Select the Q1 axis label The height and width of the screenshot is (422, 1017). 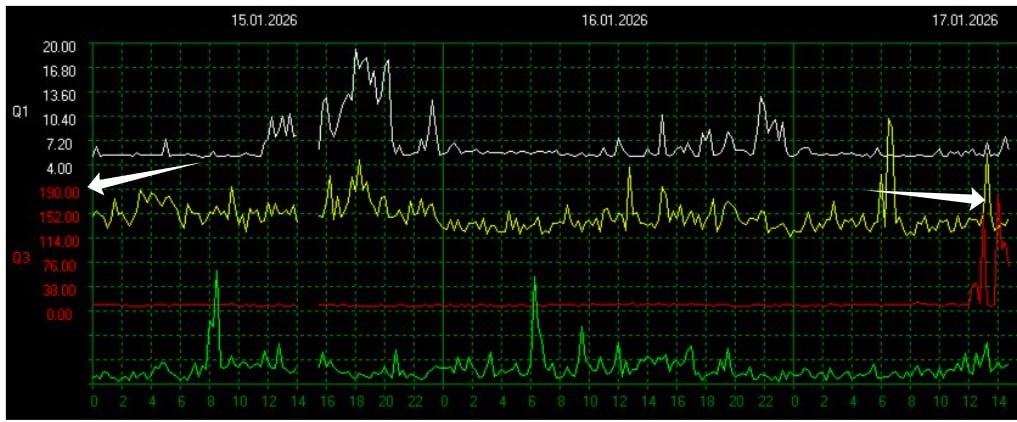point(20,111)
